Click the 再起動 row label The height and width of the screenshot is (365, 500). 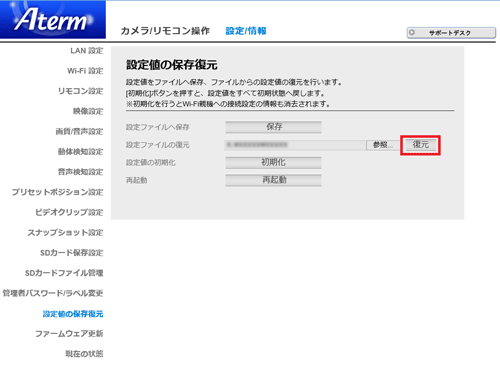pyautogui.click(x=136, y=180)
